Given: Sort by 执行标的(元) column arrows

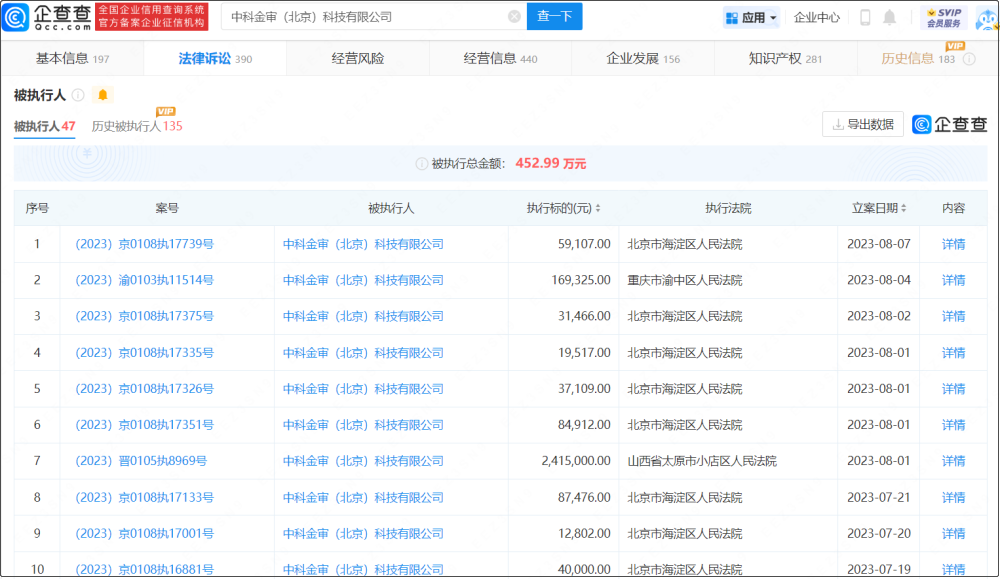Looking at the screenshot, I should 598,209.
